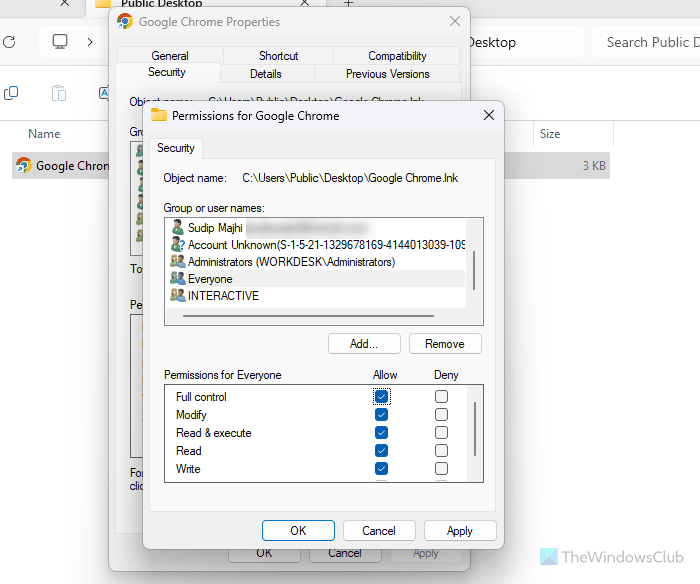700x584 pixels.
Task: Click the This PC monitor icon in address bar
Action: [x=60, y=42]
